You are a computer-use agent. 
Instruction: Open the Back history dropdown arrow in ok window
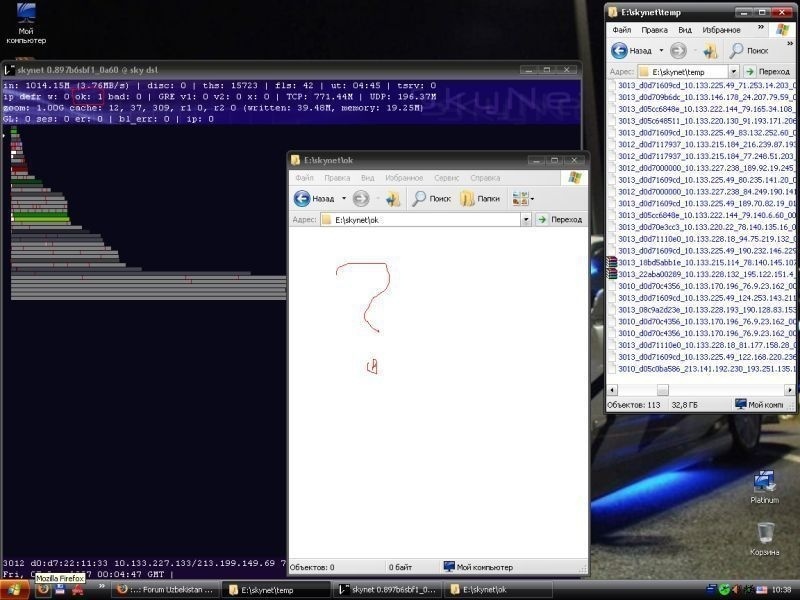(x=344, y=198)
